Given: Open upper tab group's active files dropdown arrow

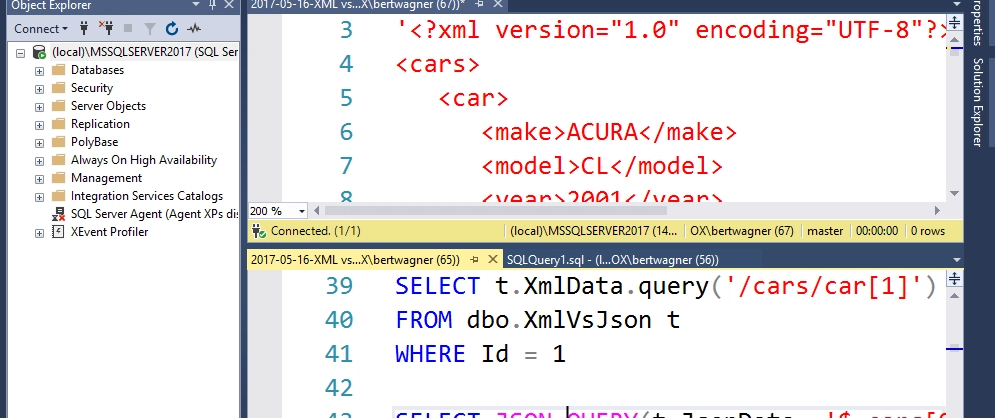Looking at the screenshot, I should click(956, 4).
